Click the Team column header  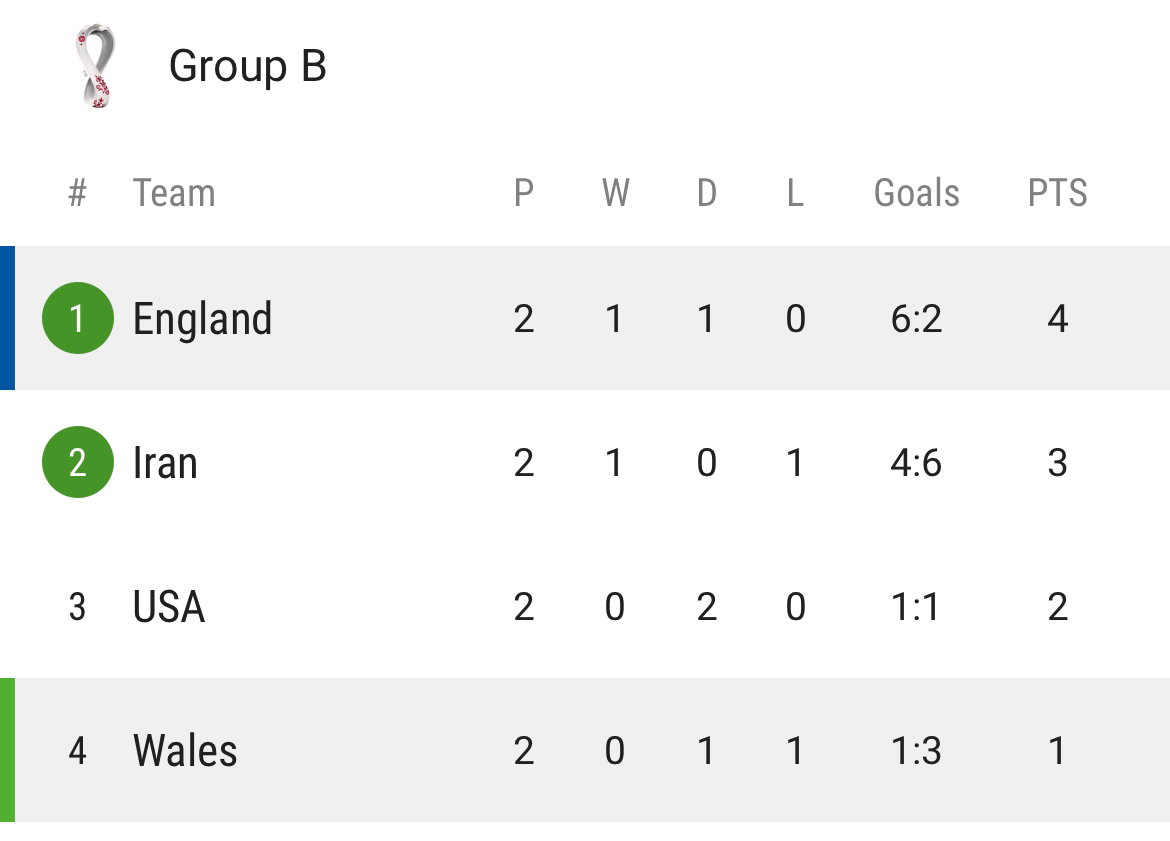tap(174, 193)
